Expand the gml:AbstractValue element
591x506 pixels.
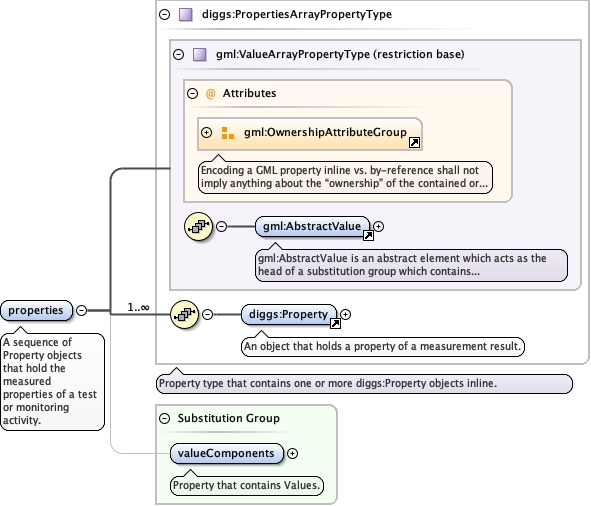pyautogui.click(x=379, y=227)
